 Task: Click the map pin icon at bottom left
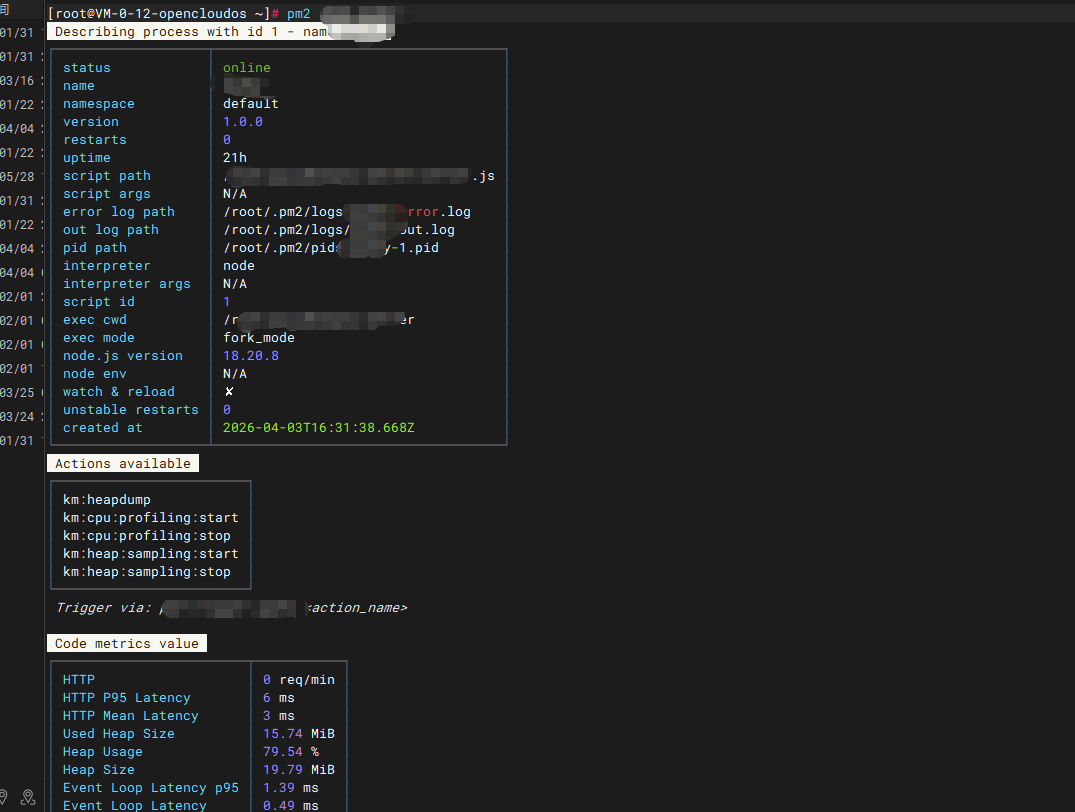point(28,797)
